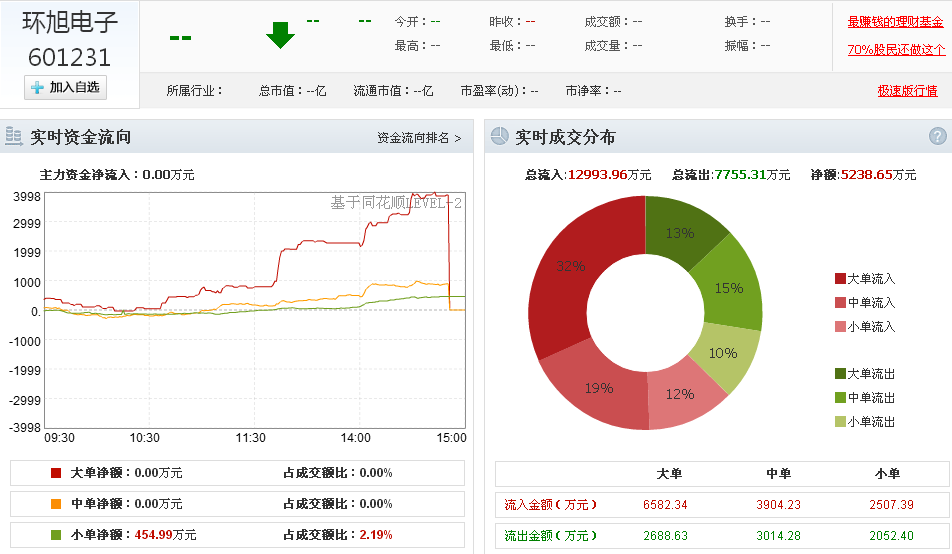This screenshot has height=554, width=952.
Task: Click 小单 inflow amount 2507.39
Action: [x=891, y=505]
